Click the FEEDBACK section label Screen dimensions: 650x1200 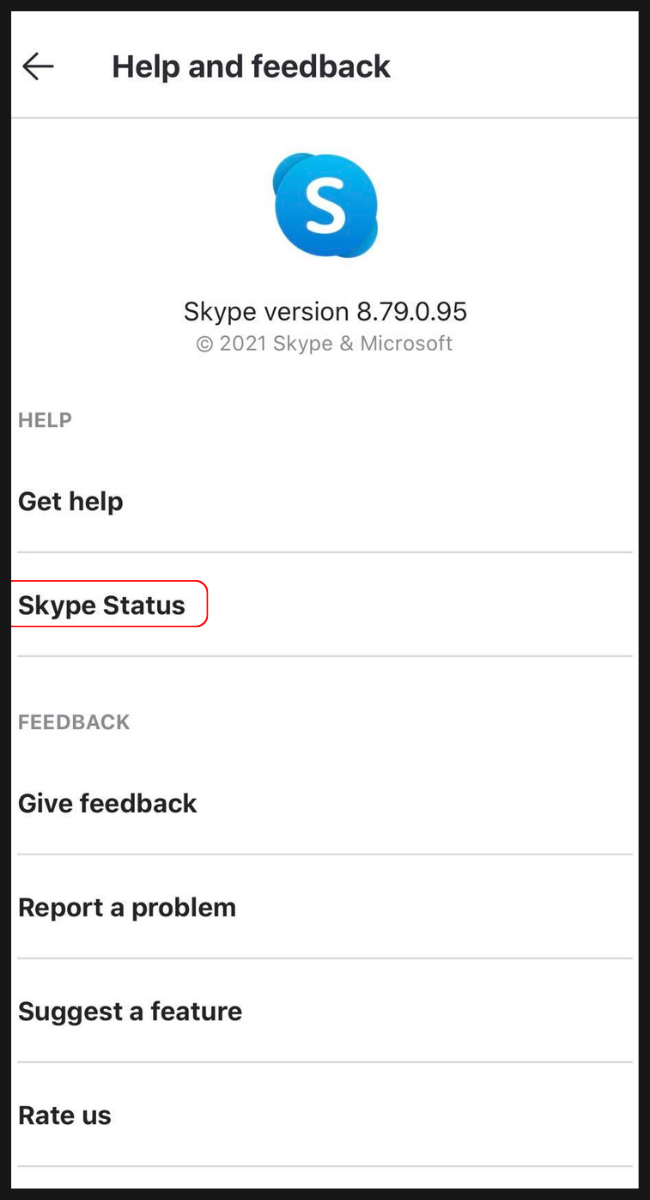(x=74, y=722)
